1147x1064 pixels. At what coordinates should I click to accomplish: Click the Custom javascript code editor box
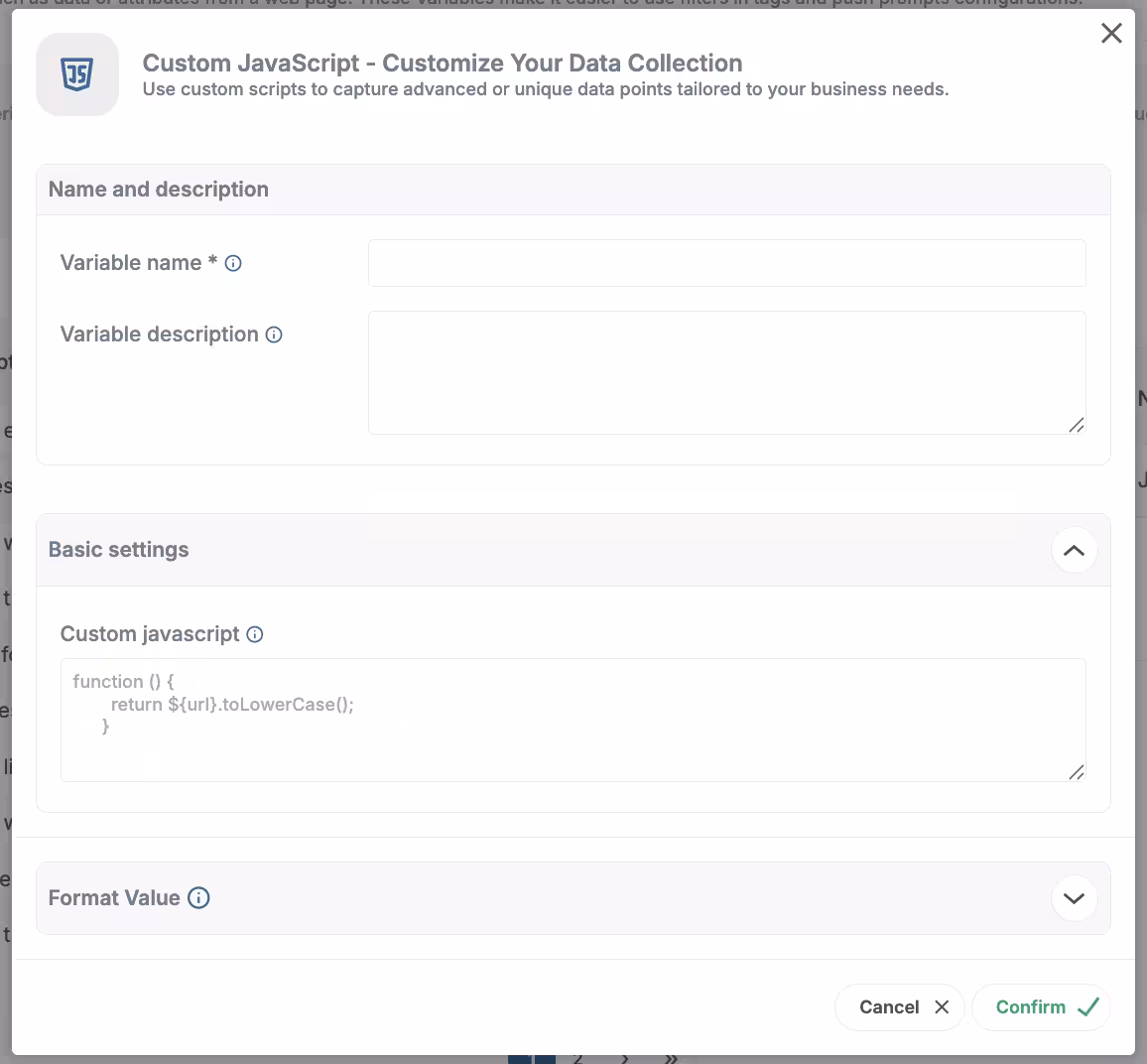click(573, 720)
